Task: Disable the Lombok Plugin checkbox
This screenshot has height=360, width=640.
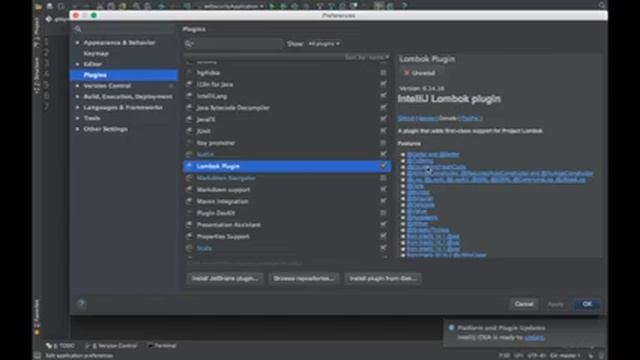Action: [383, 166]
